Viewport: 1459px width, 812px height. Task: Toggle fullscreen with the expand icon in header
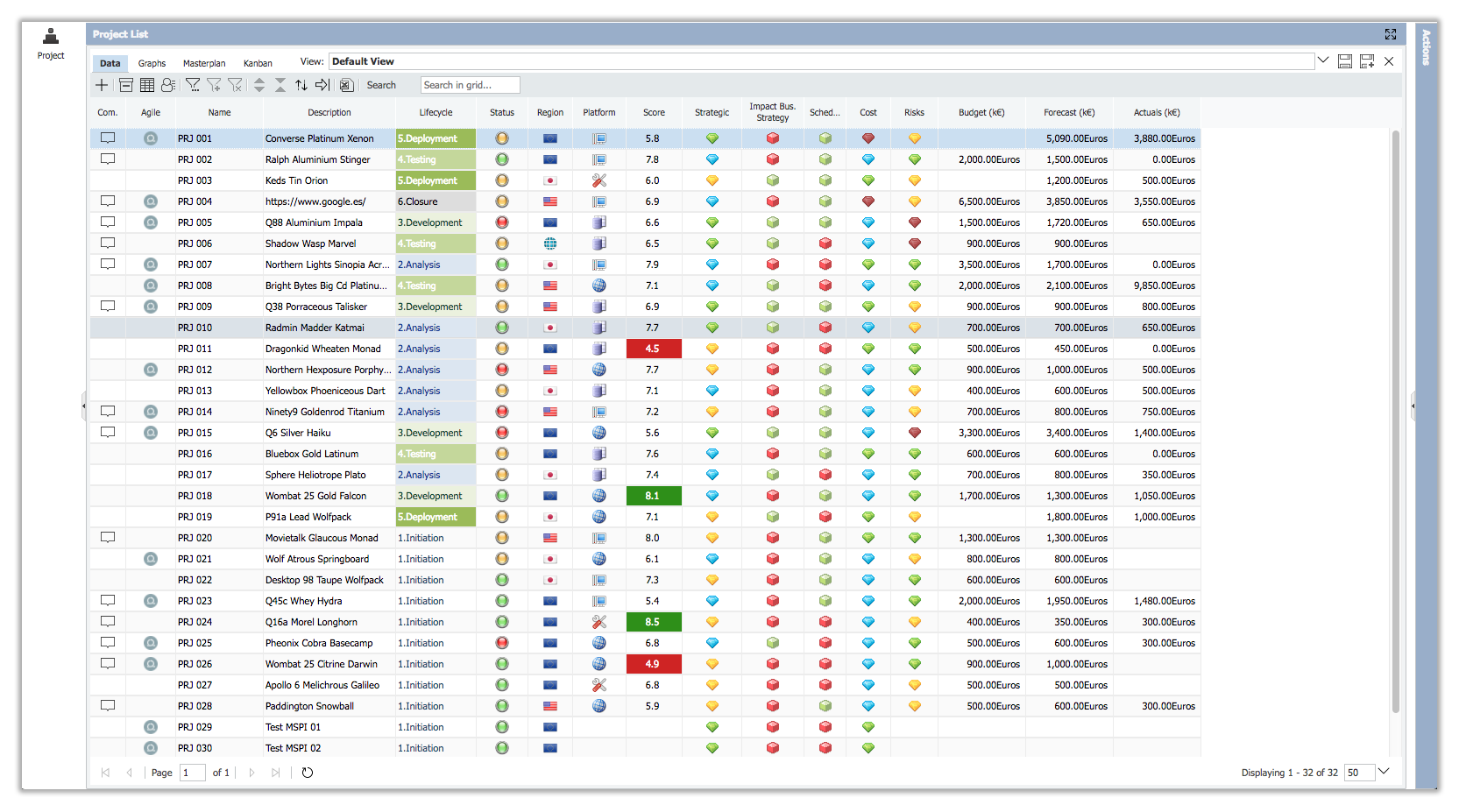pos(1391,34)
